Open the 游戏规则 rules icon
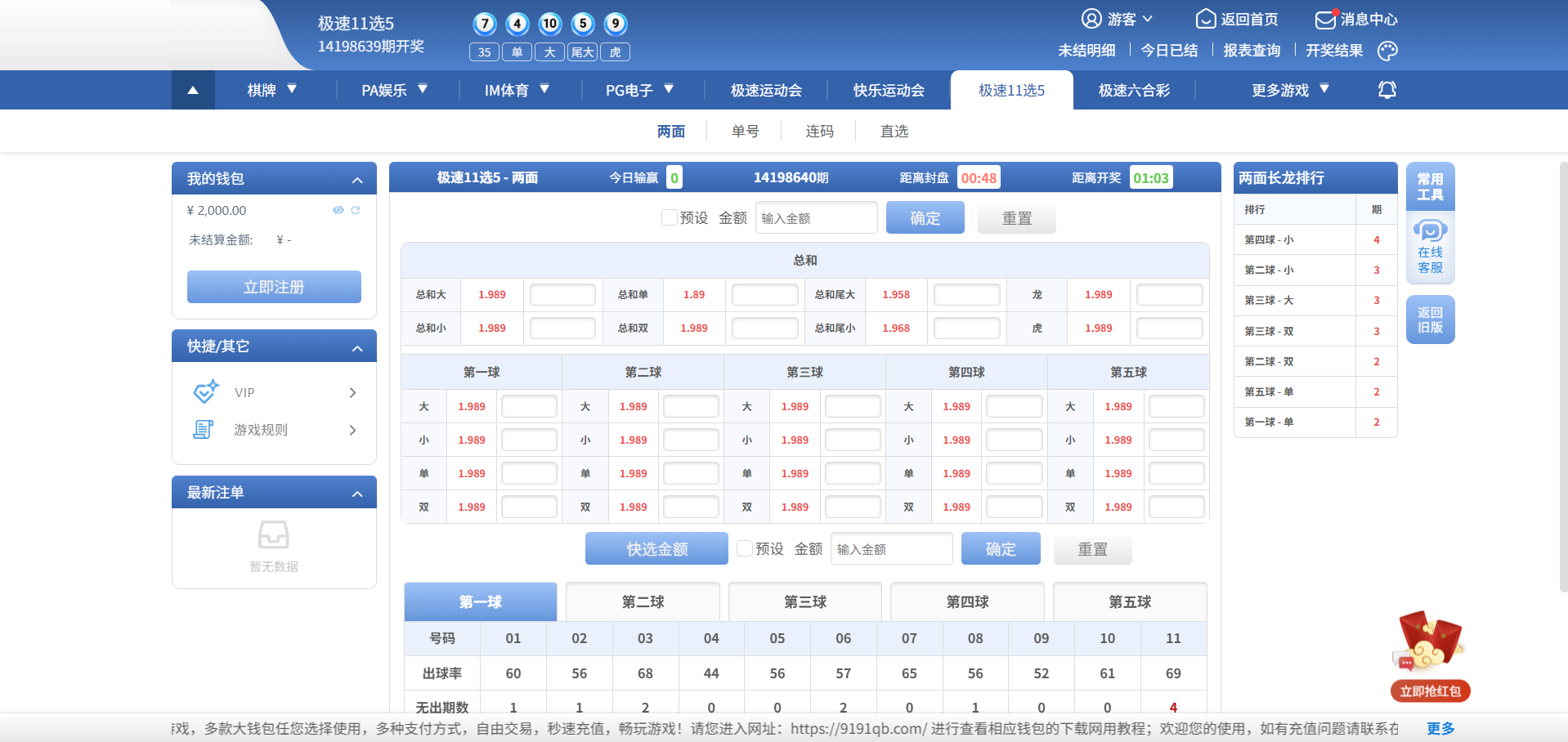This screenshot has height=742, width=1568. pos(204,429)
